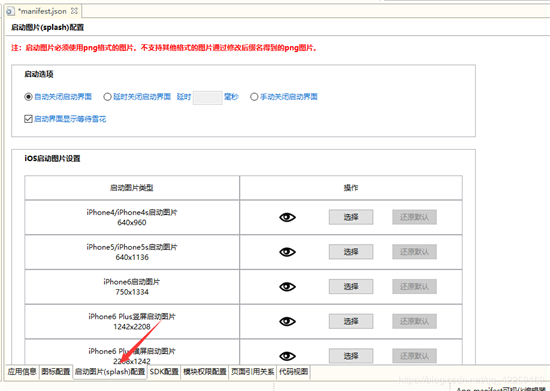Viewport: 550px width, 391px height.
Task: Click the 启动图片类型 column header
Action: [132, 188]
